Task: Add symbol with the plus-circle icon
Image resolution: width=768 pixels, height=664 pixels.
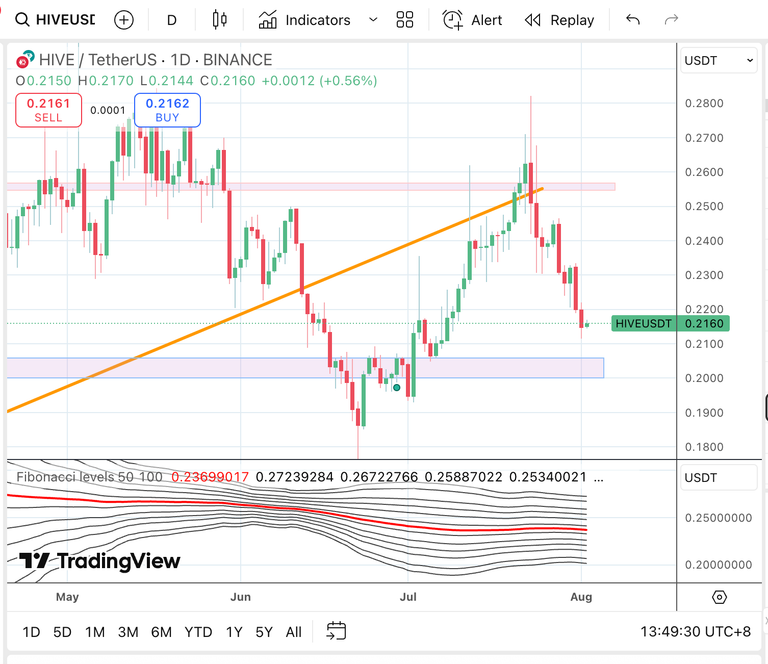Action: pyautogui.click(x=124, y=20)
